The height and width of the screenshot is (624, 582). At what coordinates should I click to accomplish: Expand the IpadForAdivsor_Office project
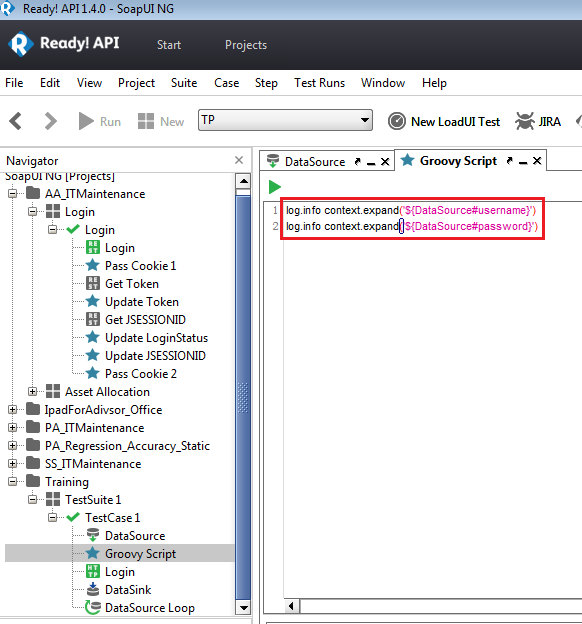[x=12, y=410]
